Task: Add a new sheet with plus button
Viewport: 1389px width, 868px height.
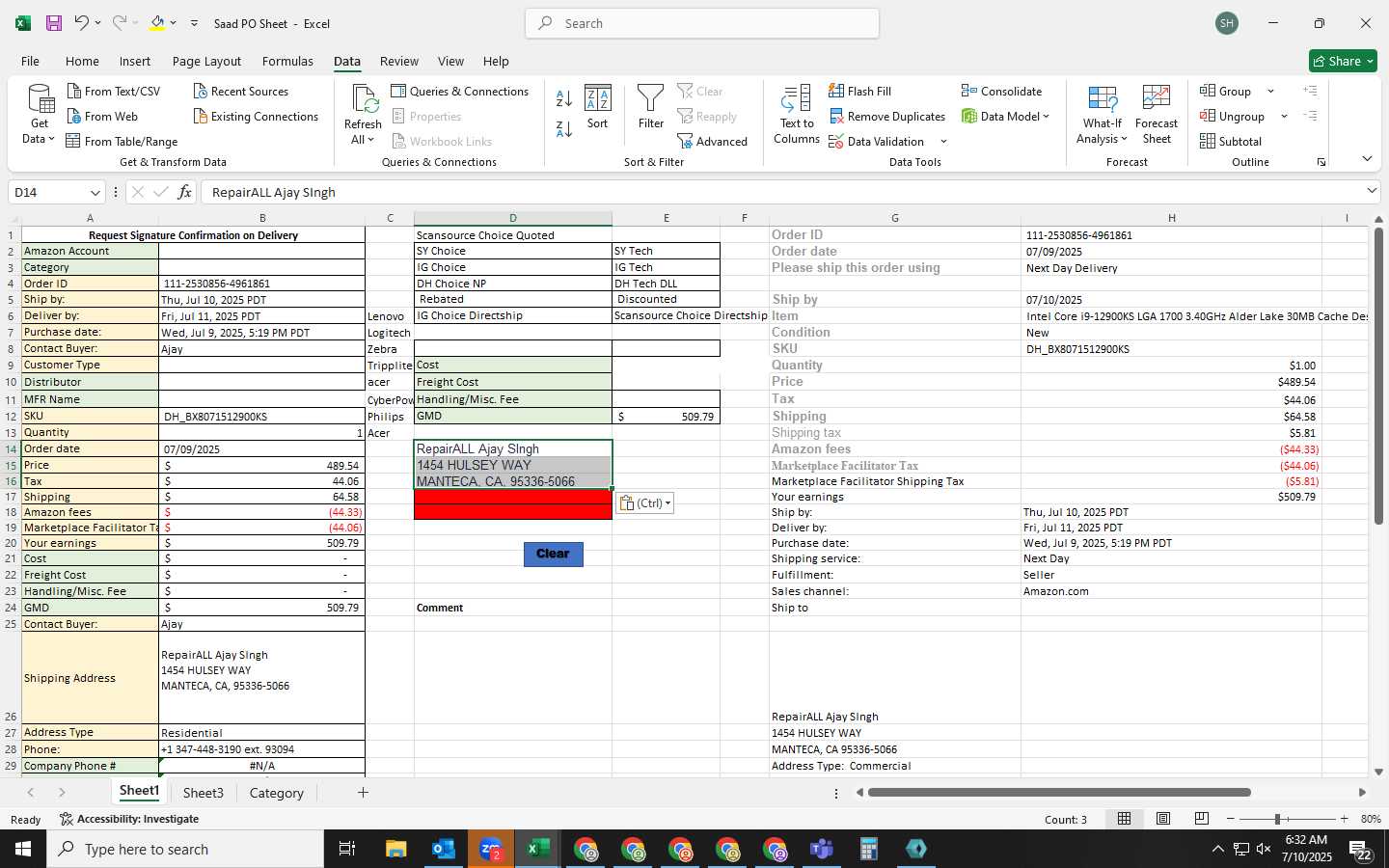Action: click(x=363, y=793)
